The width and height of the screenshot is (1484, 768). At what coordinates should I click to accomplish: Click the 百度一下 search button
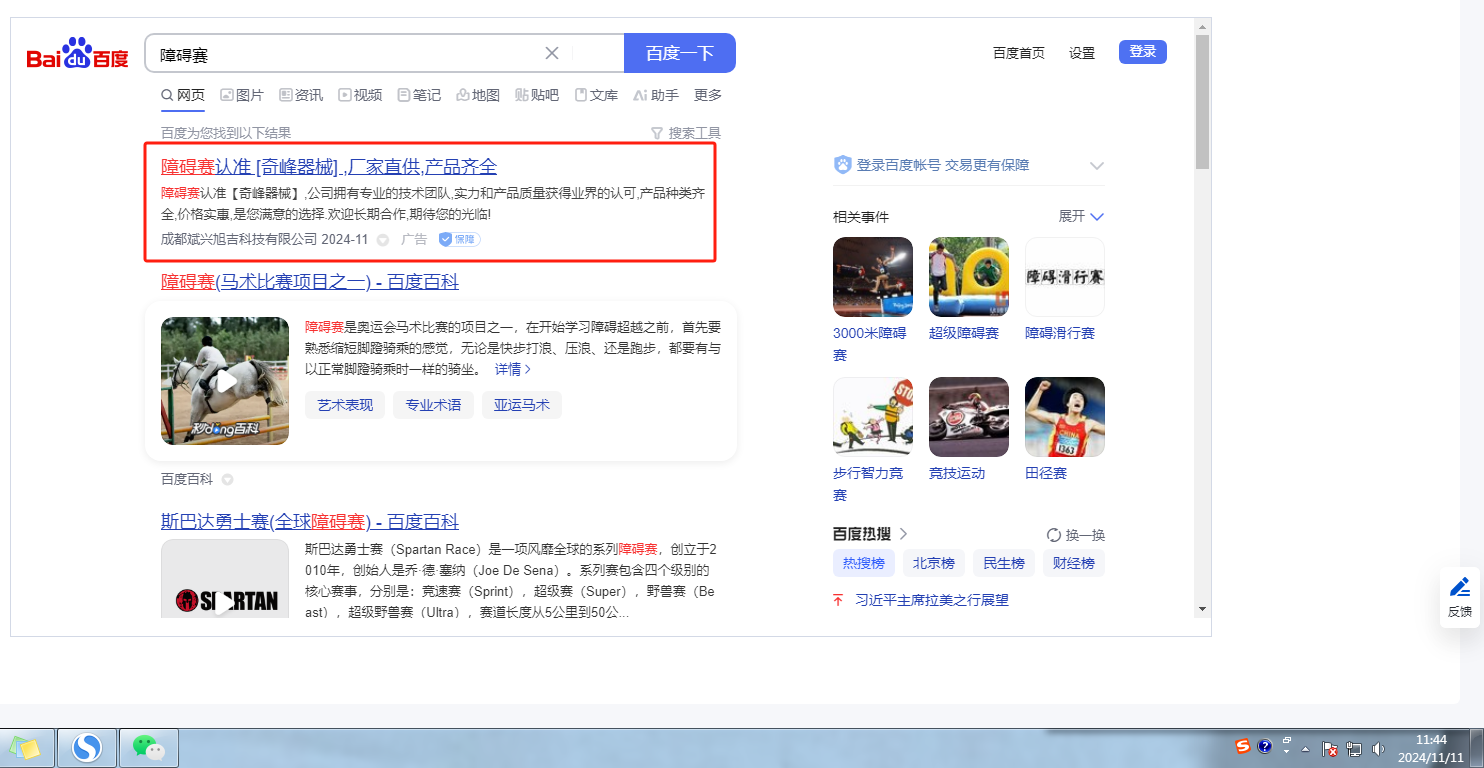click(x=679, y=54)
